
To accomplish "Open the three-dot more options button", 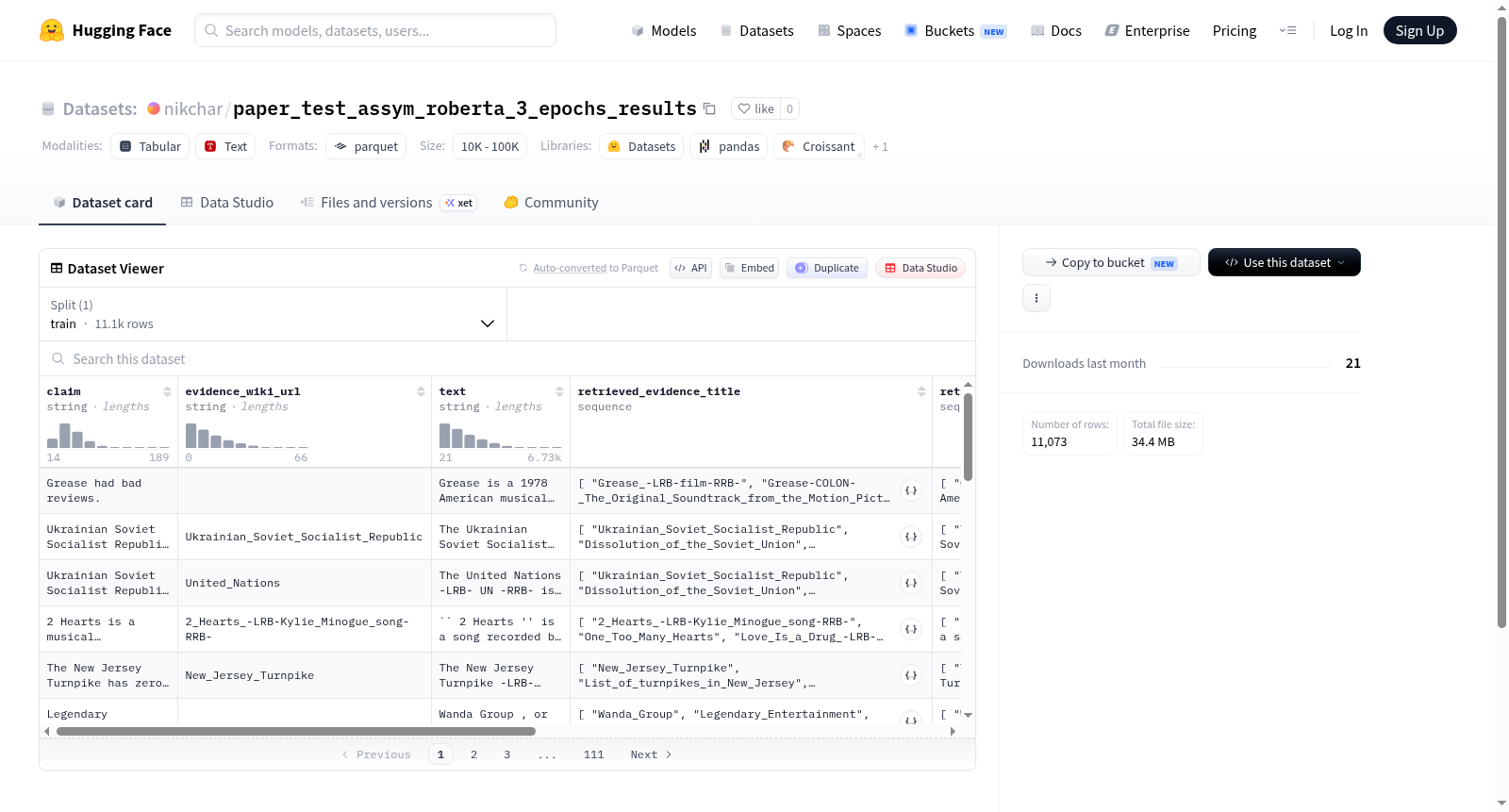I will [1036, 298].
